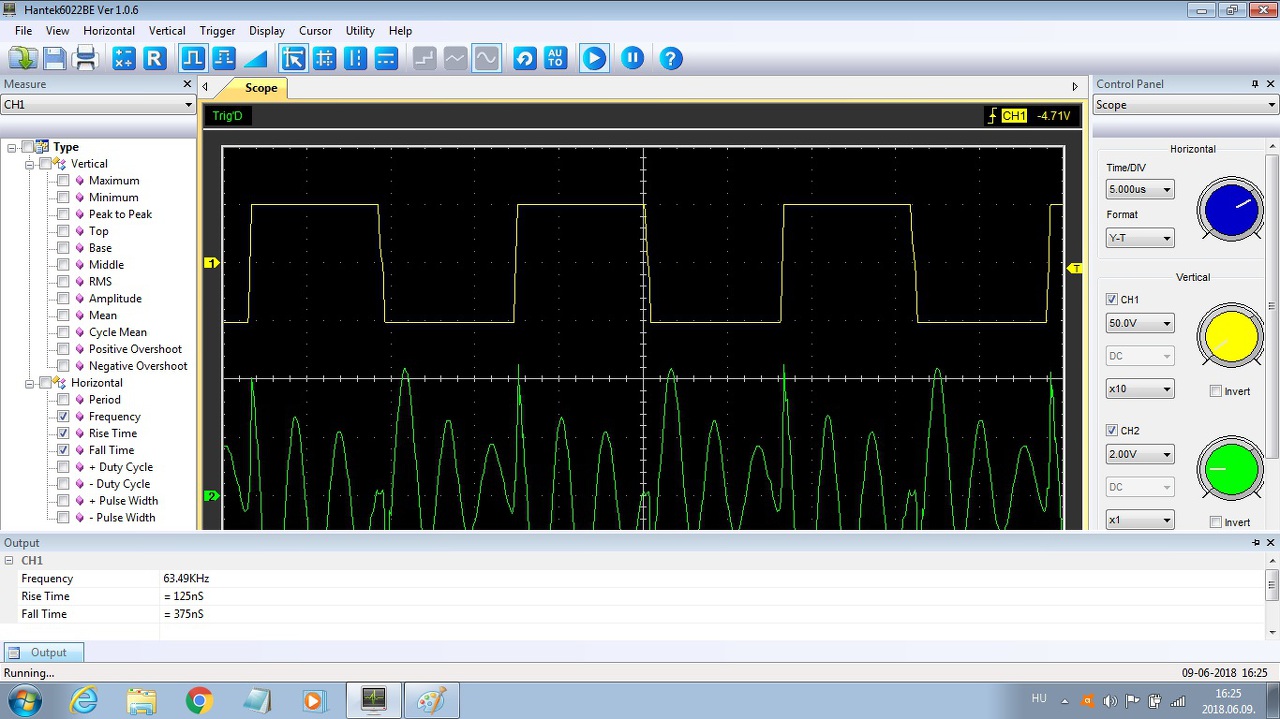1280x719 pixels.
Task: Click the Save floppy disk icon
Action: click(55, 58)
